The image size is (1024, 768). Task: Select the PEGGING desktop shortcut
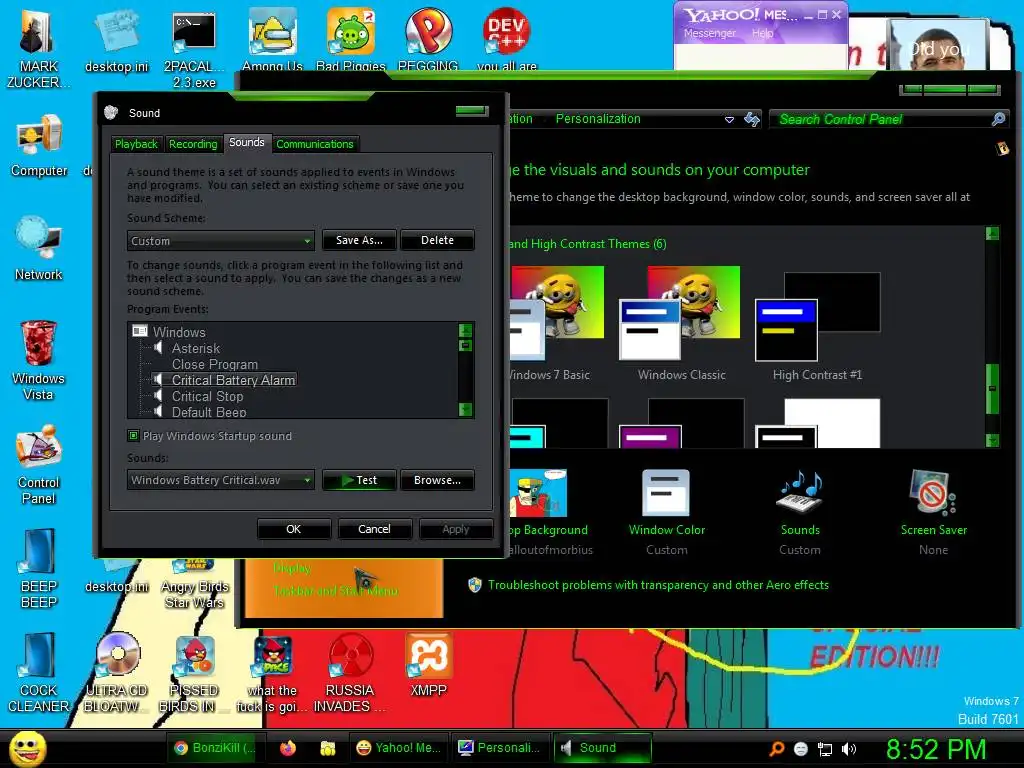428,40
